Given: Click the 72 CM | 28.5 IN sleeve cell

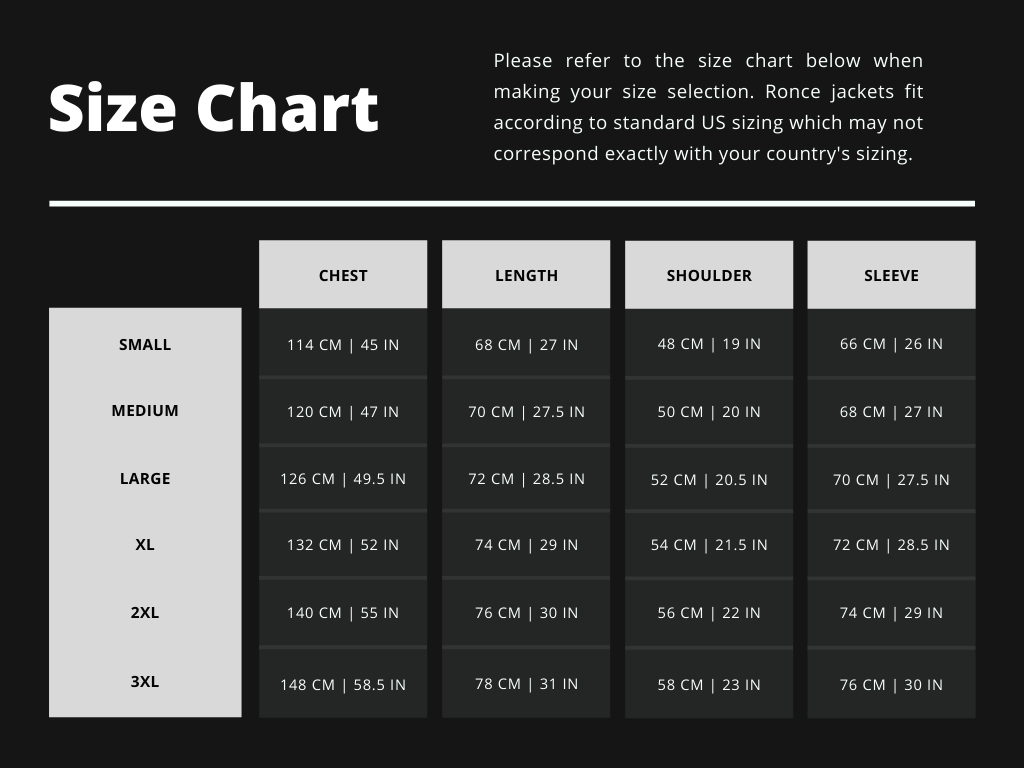Looking at the screenshot, I should 891,545.
